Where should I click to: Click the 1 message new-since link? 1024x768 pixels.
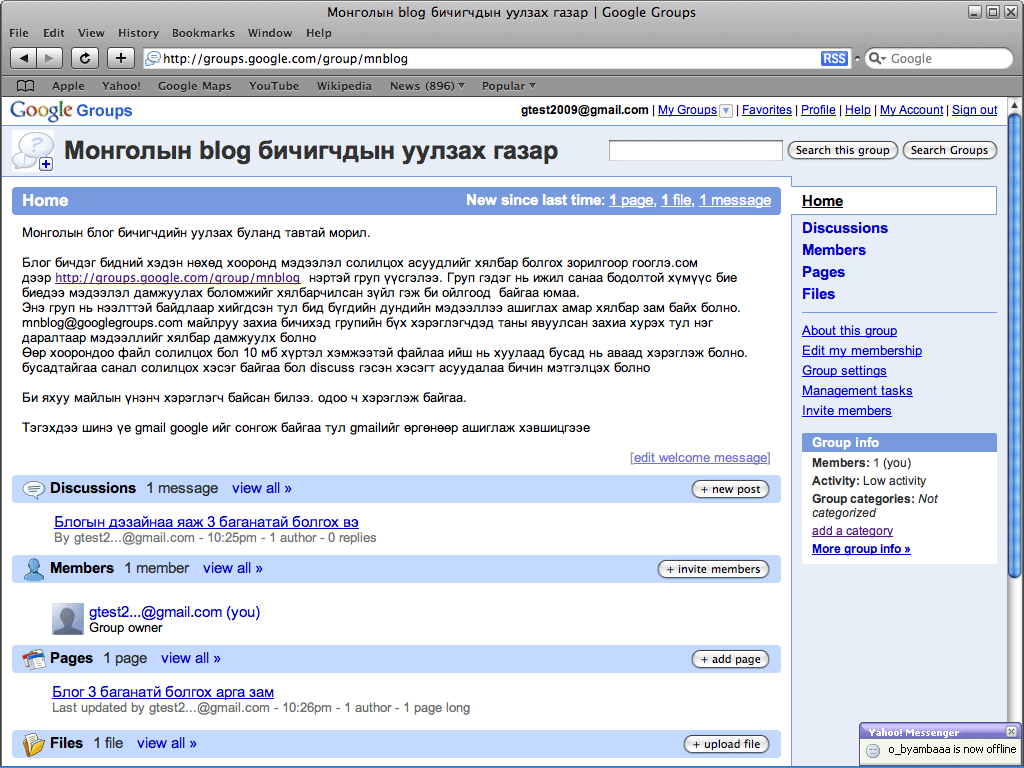pos(735,200)
